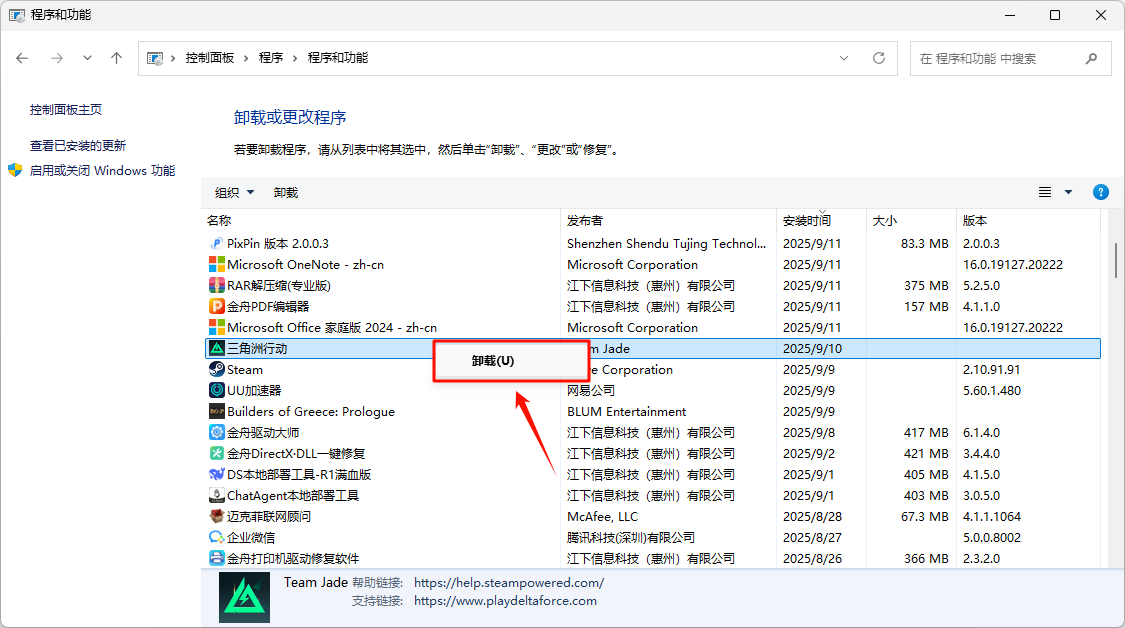The height and width of the screenshot is (628, 1125).
Task: Click the vertical scrollbar thumb of the list
Action: [x=1116, y=261]
